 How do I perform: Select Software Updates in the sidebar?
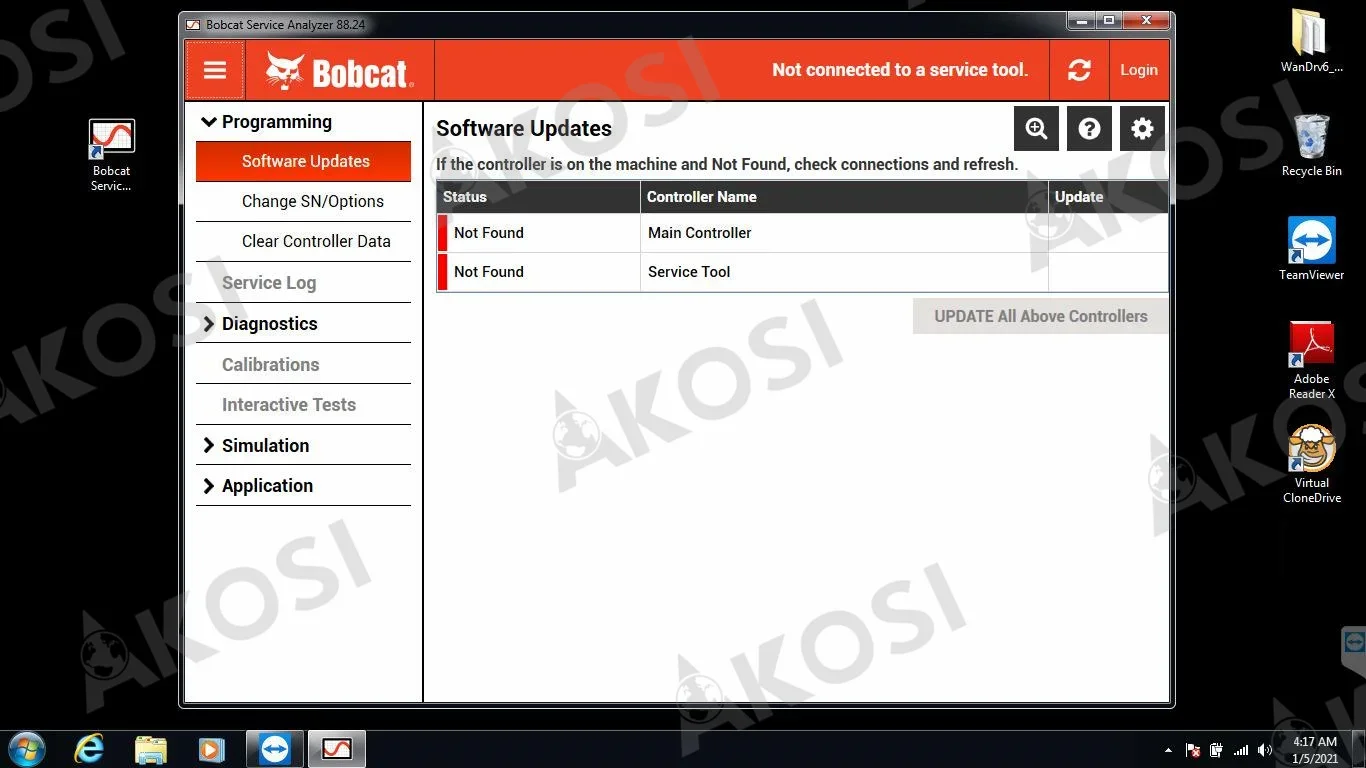point(303,161)
